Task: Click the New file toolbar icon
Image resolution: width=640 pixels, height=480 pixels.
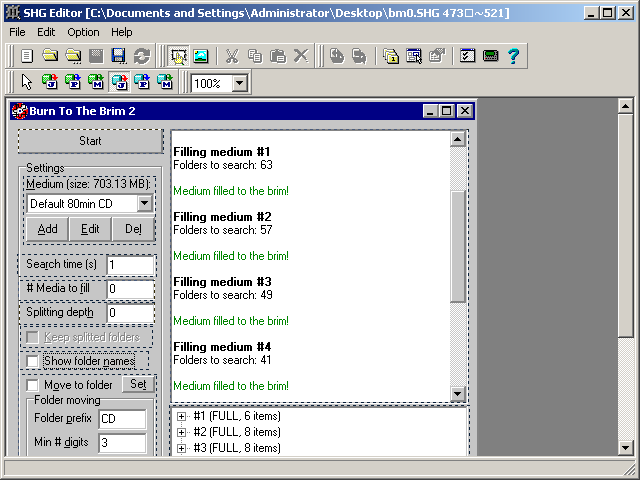Action: click(x=27, y=56)
